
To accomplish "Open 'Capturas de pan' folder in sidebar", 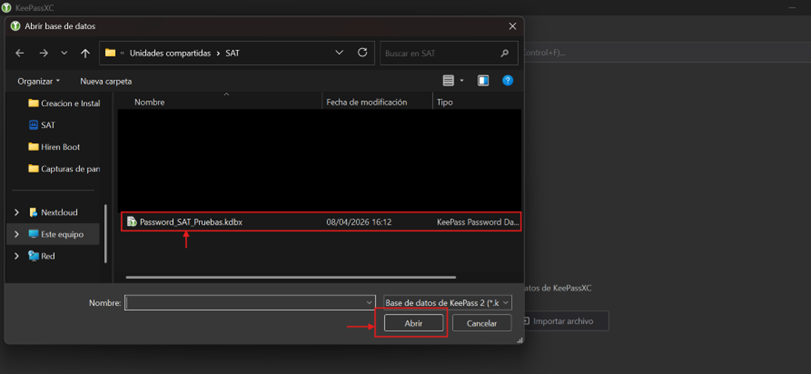I will click(64, 169).
